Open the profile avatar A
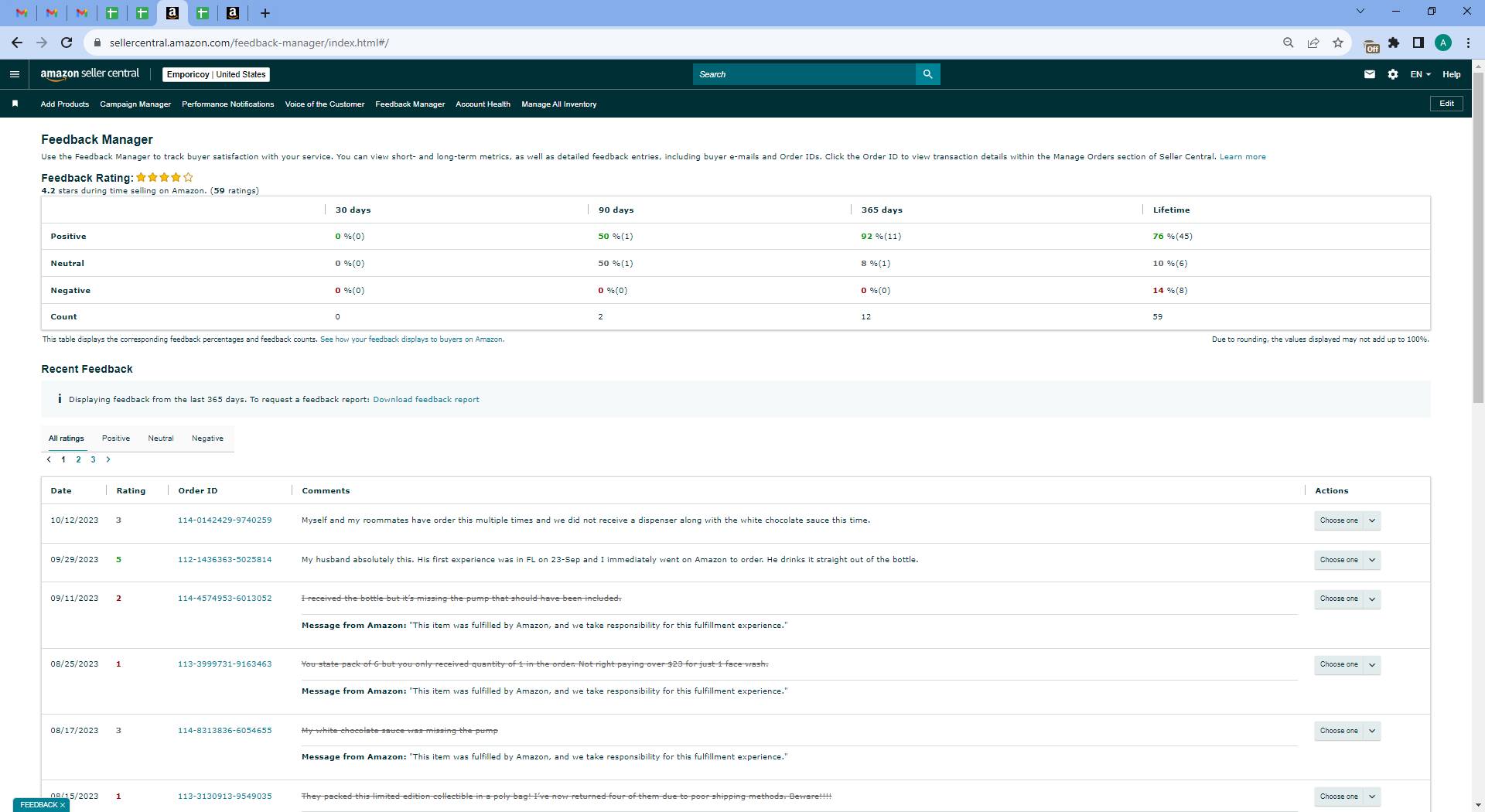The width and height of the screenshot is (1485, 812). click(1443, 43)
